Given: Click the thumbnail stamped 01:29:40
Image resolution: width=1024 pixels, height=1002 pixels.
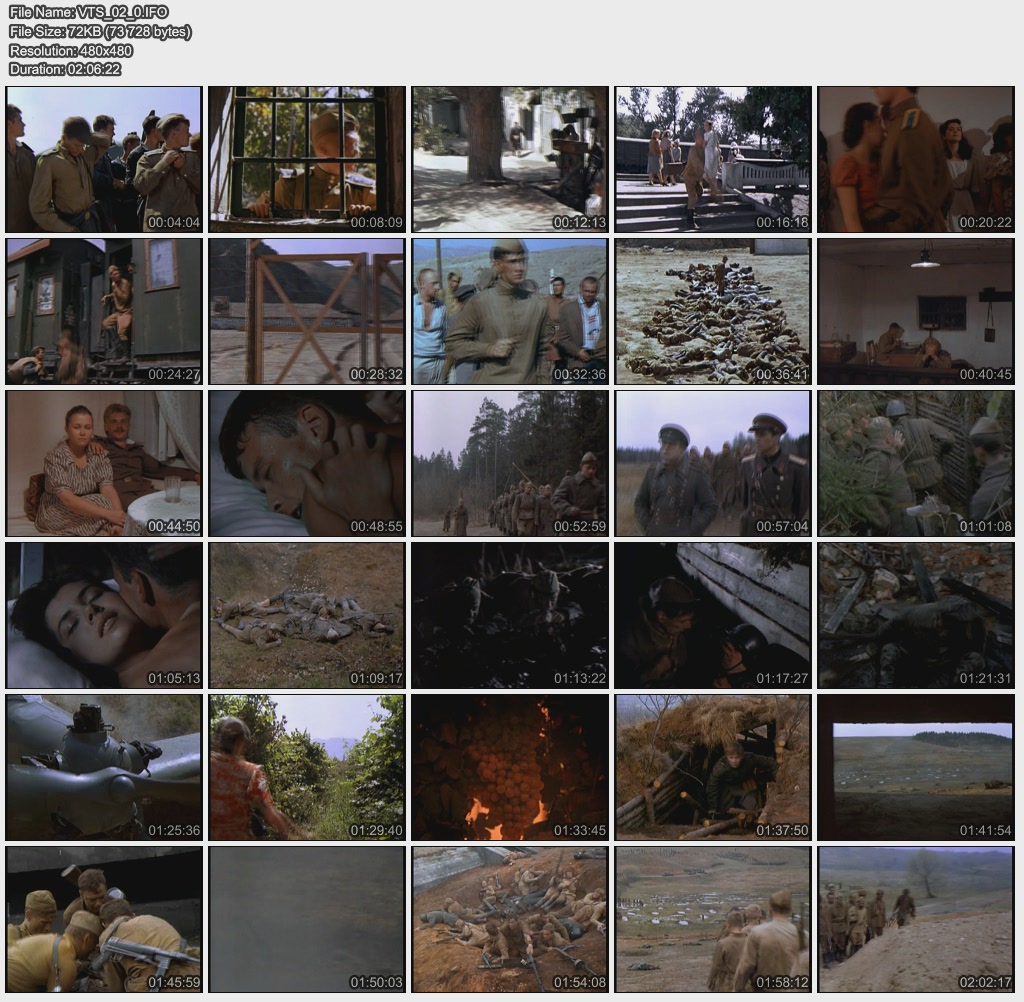Looking at the screenshot, I should pos(307,768).
